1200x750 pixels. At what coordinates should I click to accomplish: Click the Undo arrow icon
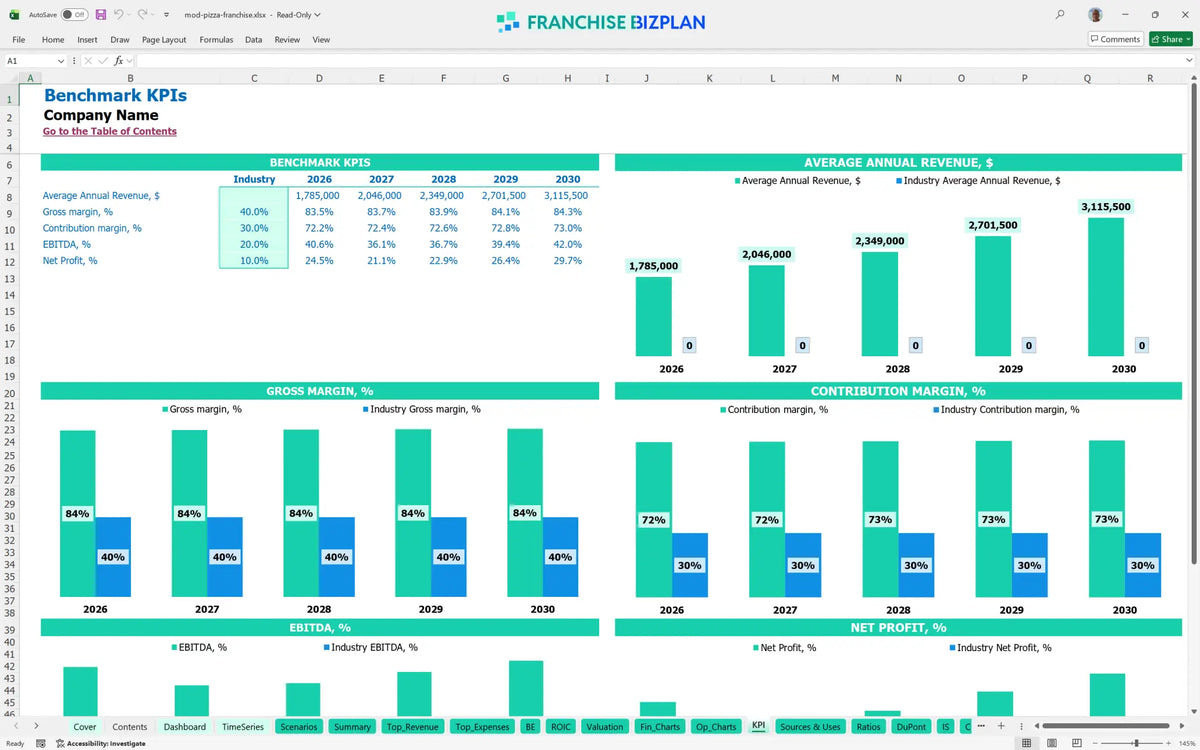119,15
